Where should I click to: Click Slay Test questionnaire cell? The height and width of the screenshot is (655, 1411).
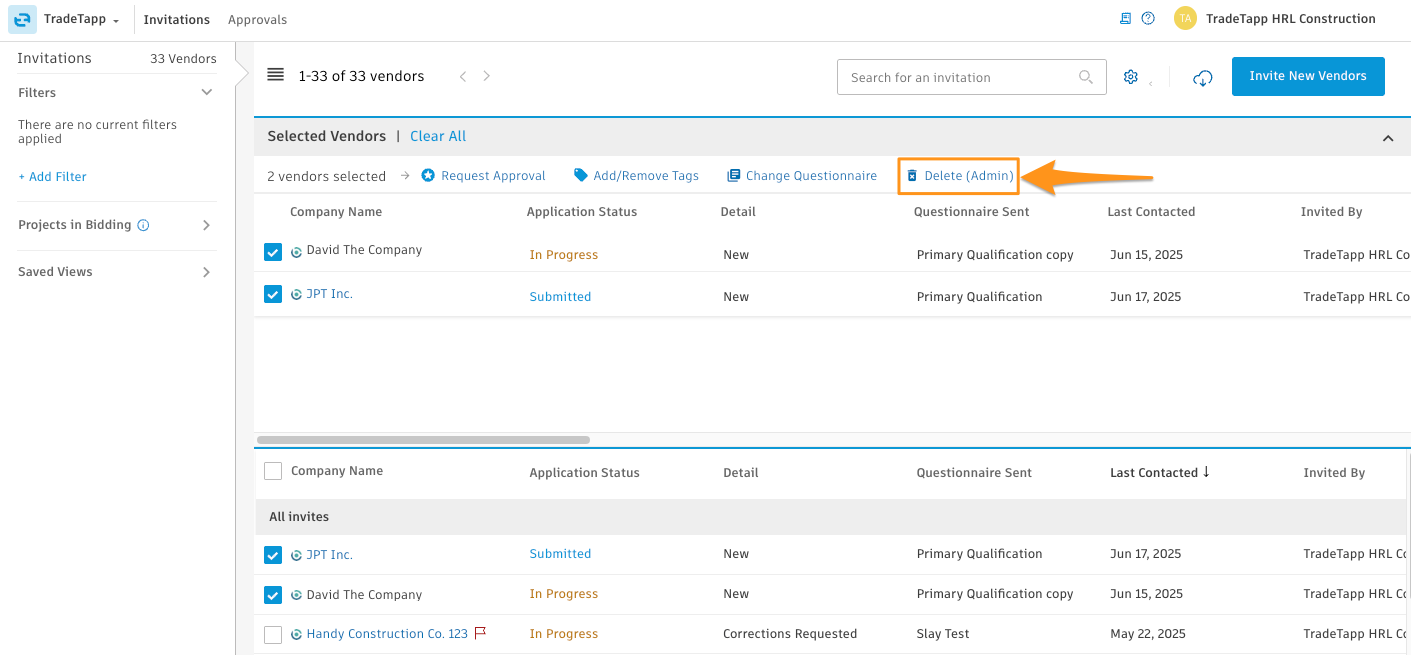pos(943,634)
